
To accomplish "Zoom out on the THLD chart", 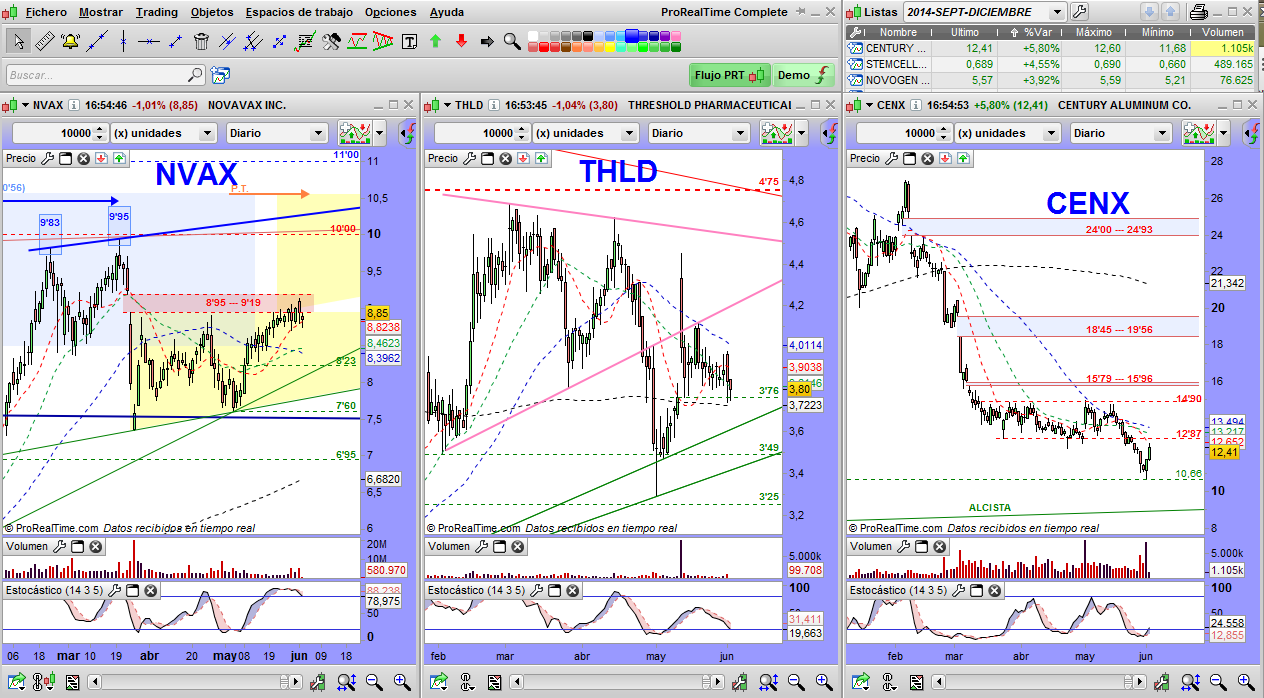I will click(797, 683).
